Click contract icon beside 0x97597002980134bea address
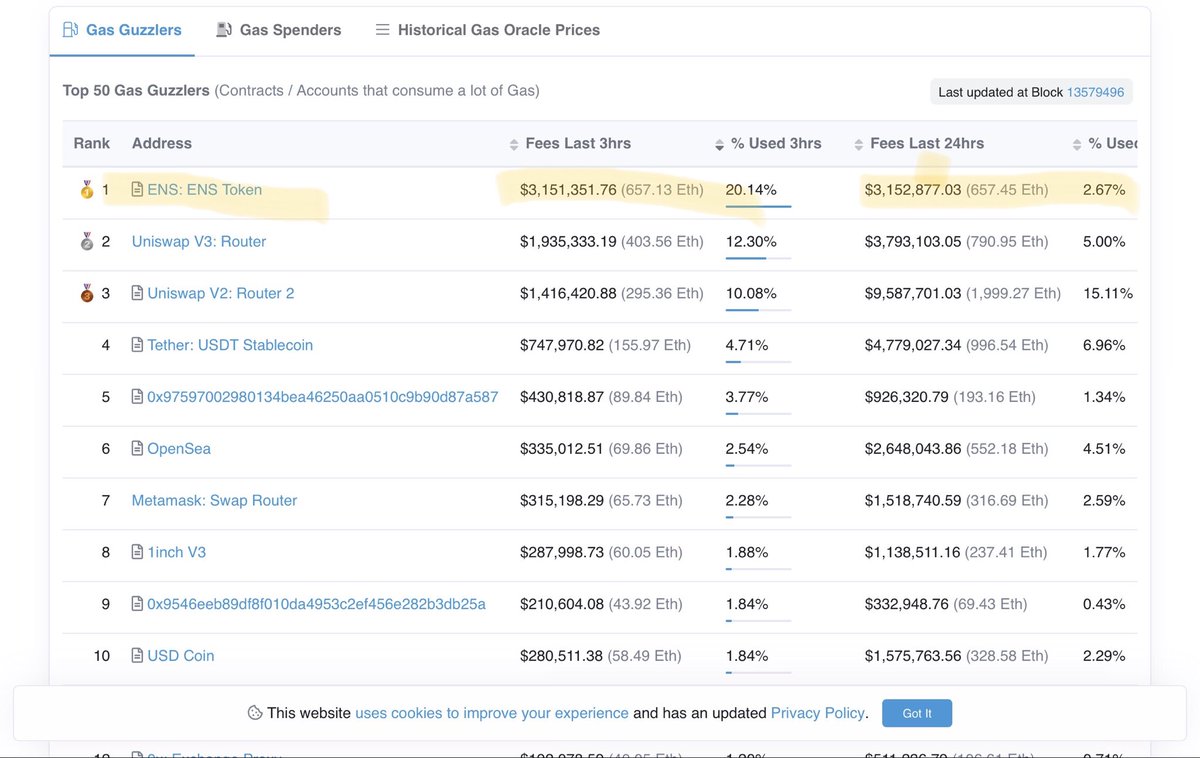This screenshot has width=1200, height=758. (138, 397)
